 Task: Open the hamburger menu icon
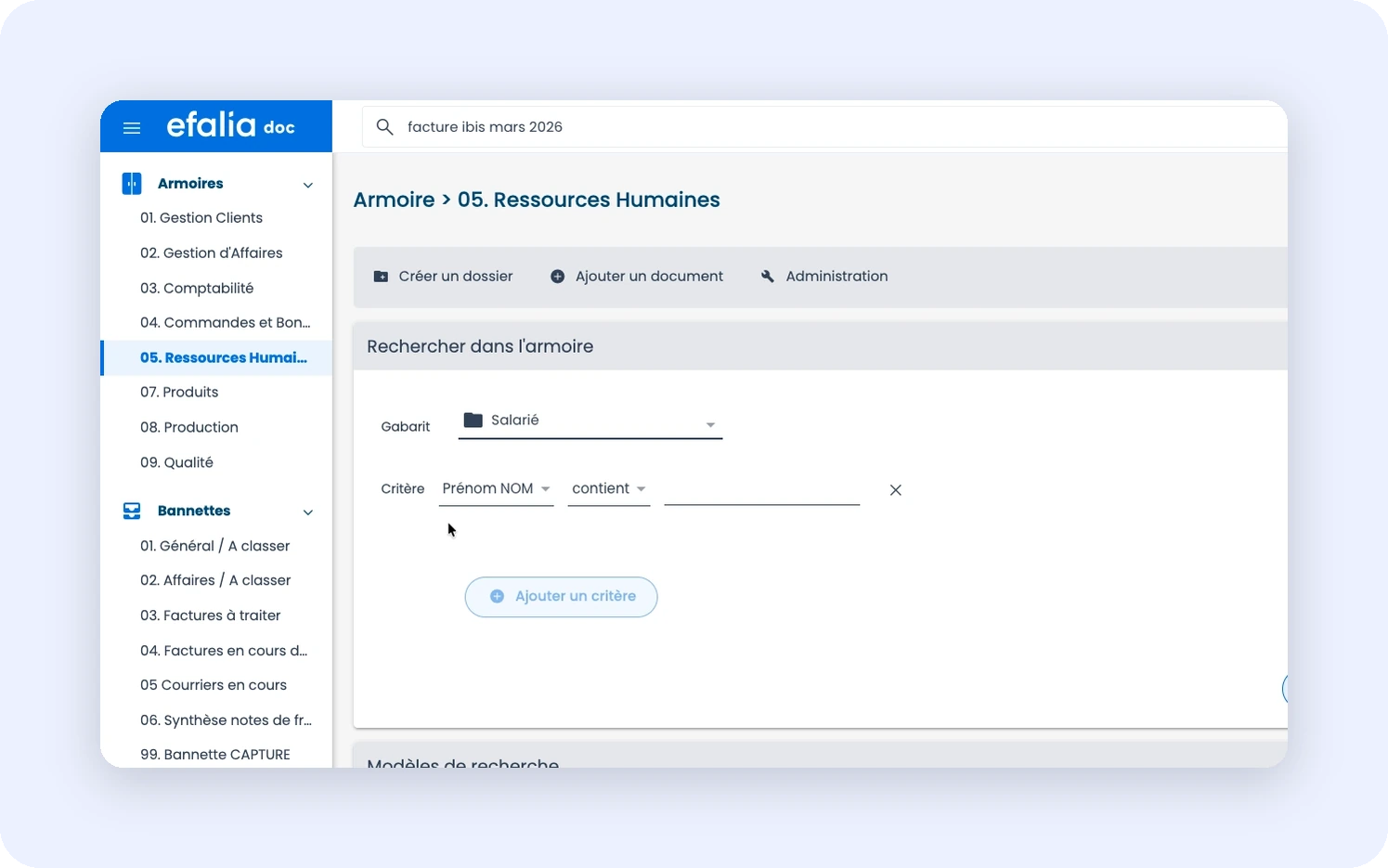pyautogui.click(x=132, y=128)
